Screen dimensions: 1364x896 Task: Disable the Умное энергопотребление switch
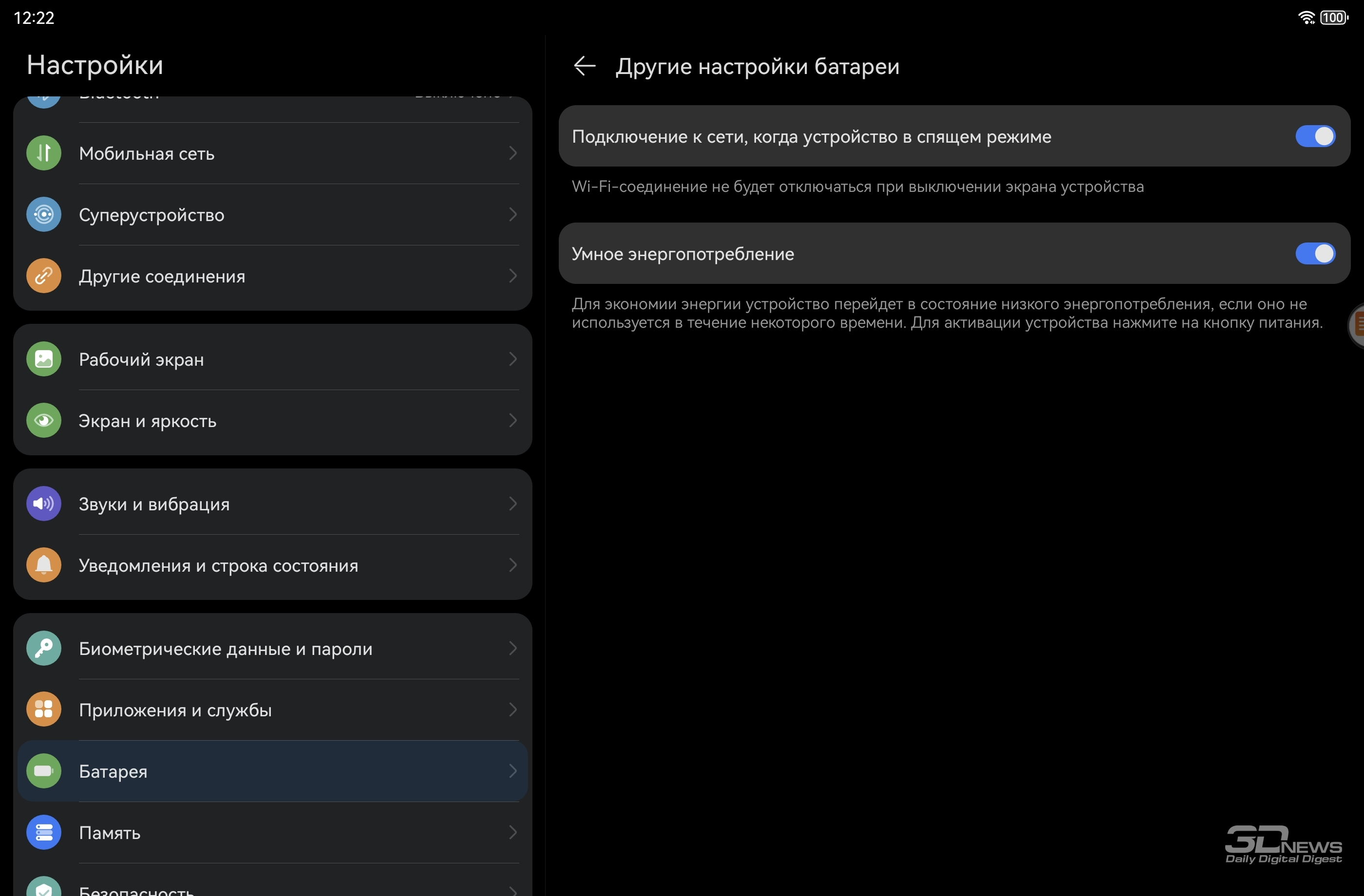tap(1315, 254)
